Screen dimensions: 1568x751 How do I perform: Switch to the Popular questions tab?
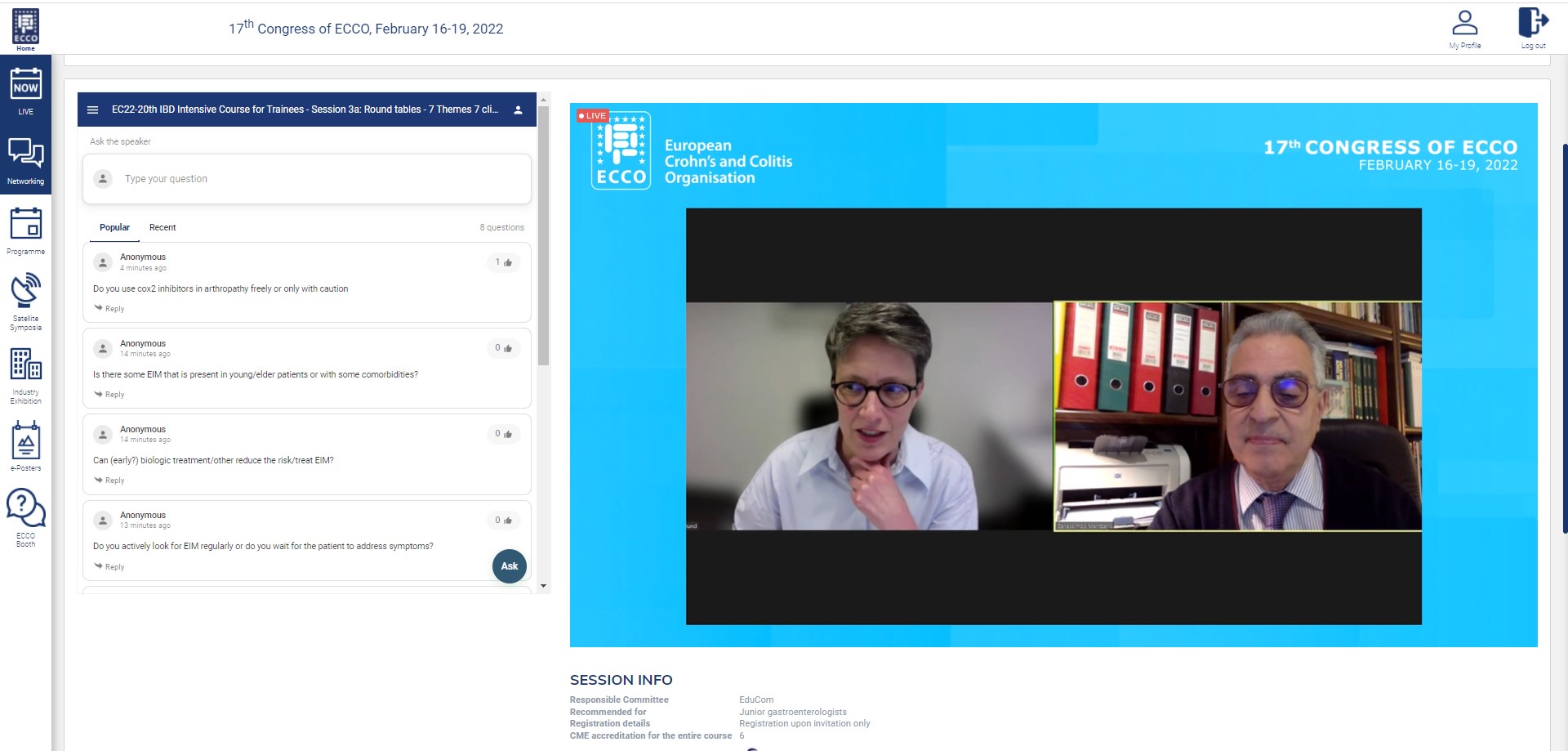(114, 227)
